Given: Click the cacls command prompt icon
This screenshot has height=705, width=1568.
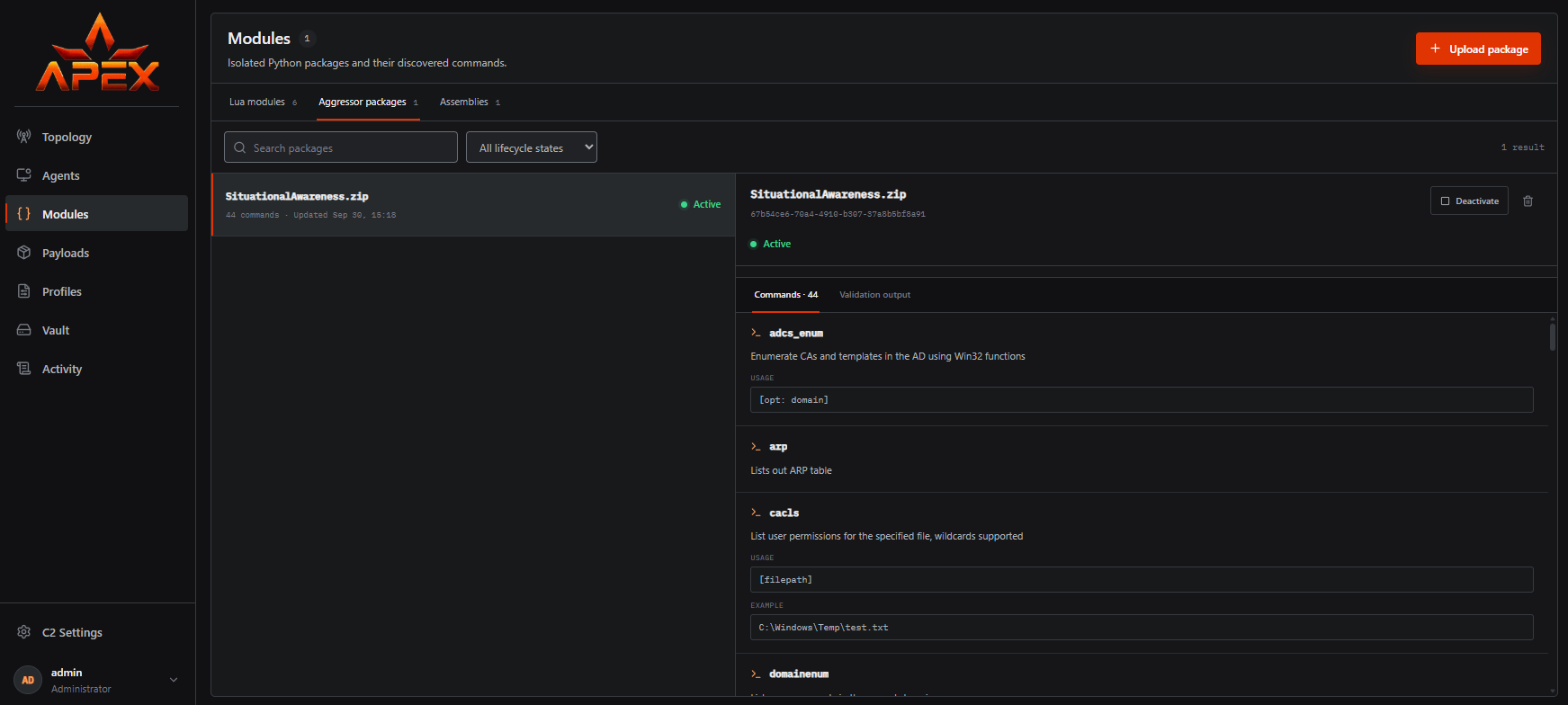Looking at the screenshot, I should coord(756,513).
